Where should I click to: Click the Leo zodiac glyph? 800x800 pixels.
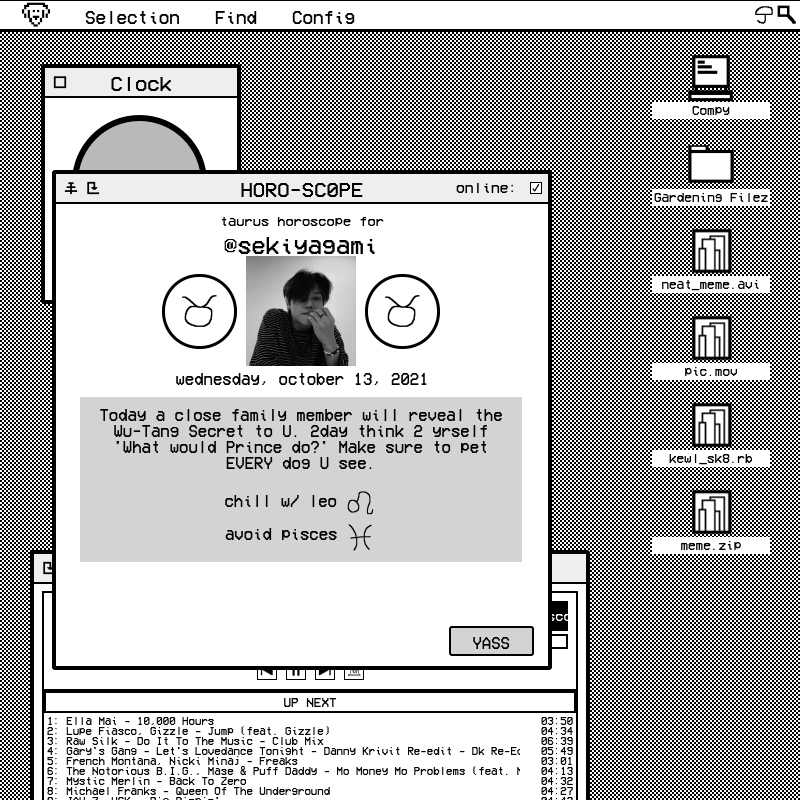[361, 503]
